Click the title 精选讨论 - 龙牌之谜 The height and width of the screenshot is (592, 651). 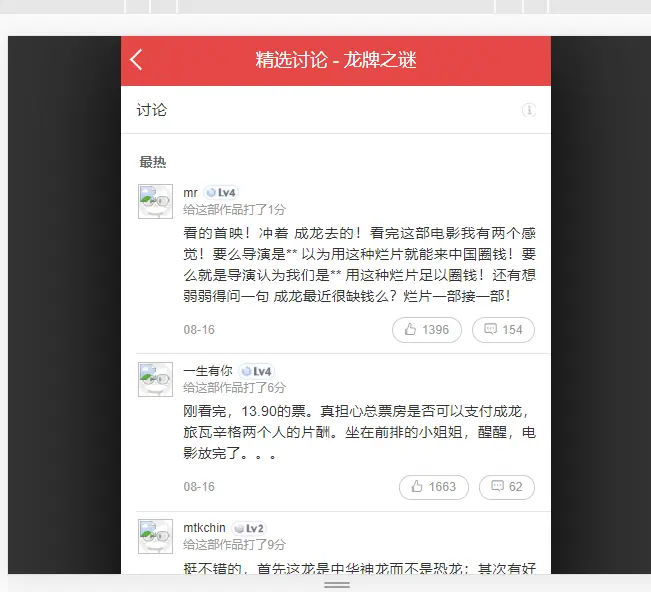pos(335,60)
